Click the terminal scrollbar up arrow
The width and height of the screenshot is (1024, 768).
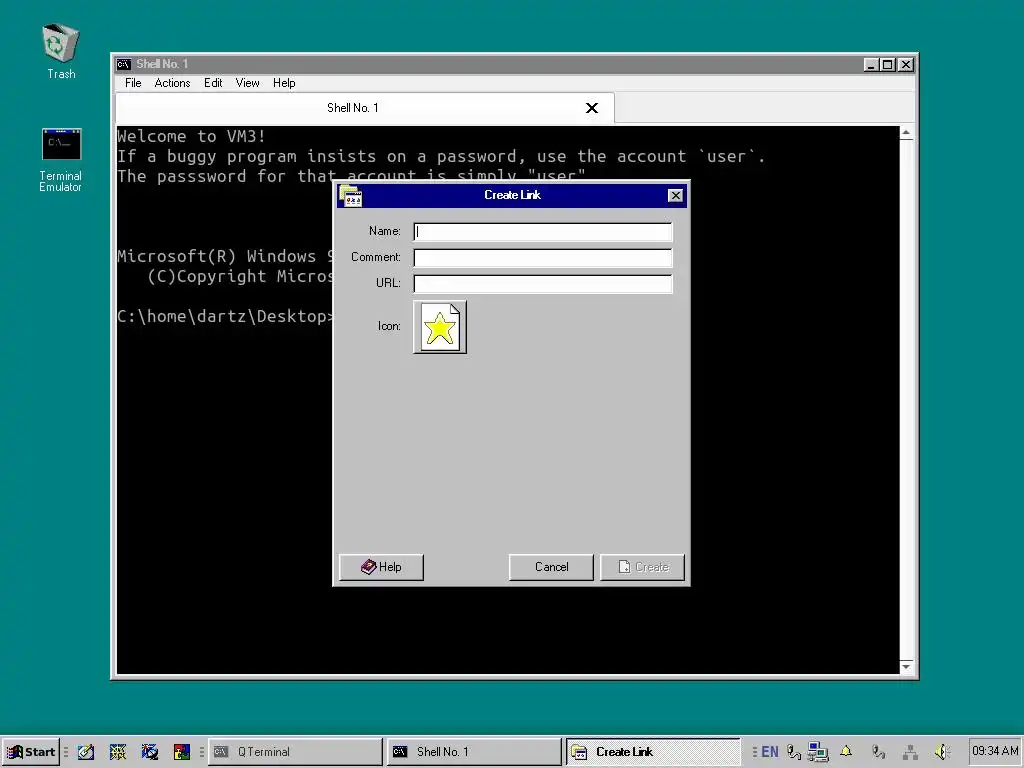[x=906, y=133]
